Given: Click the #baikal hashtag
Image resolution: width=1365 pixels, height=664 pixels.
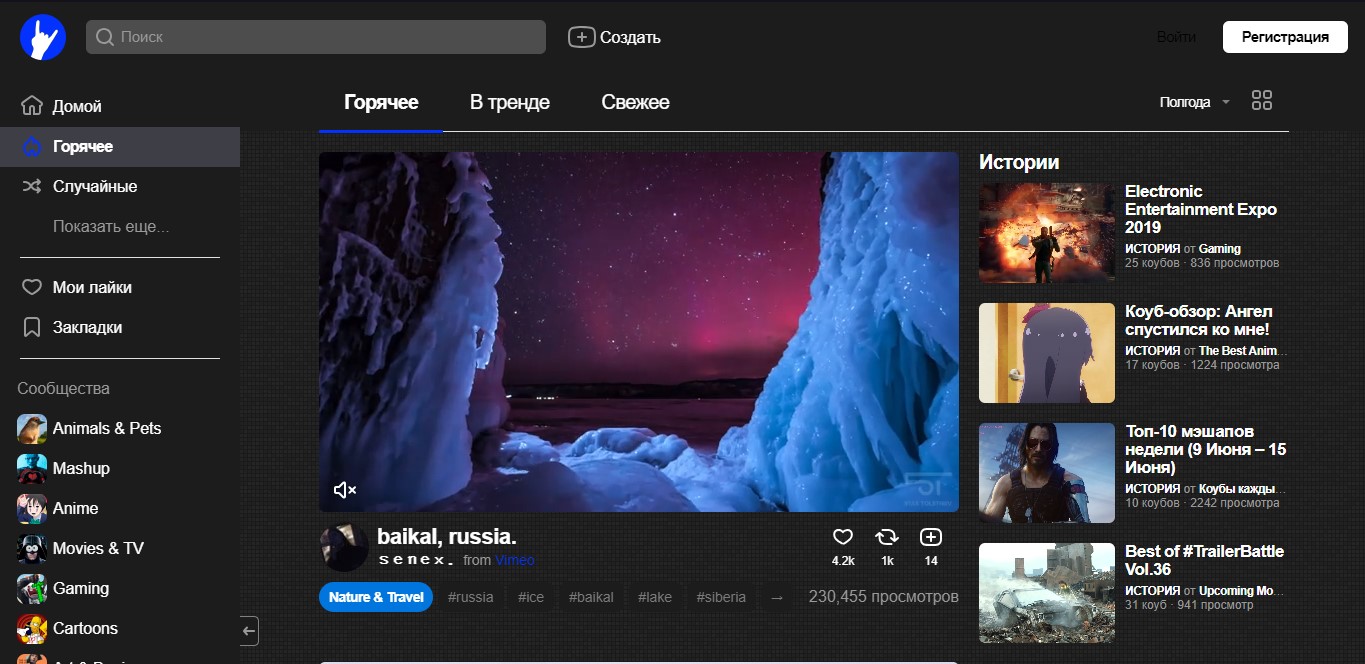Looking at the screenshot, I should click(x=591, y=596).
